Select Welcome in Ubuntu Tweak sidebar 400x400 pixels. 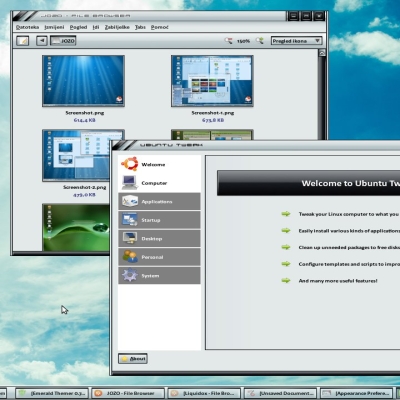tap(159, 164)
